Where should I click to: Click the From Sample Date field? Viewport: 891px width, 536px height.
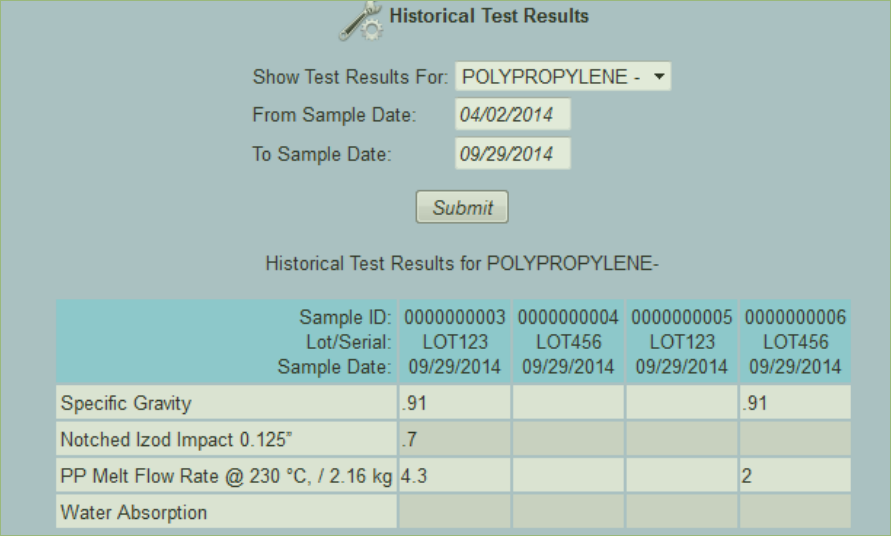click(x=513, y=114)
